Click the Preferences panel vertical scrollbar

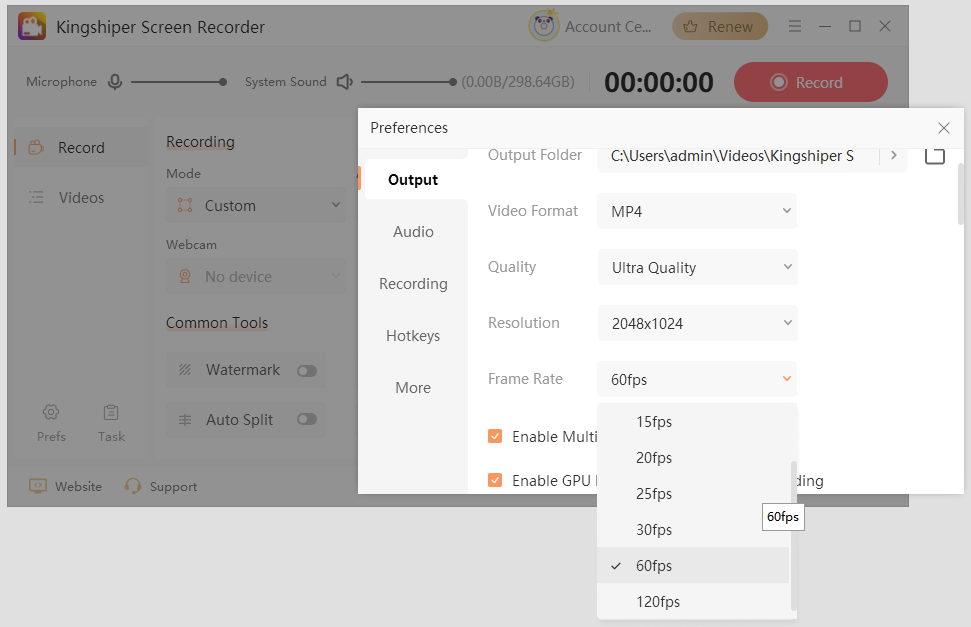(x=960, y=194)
